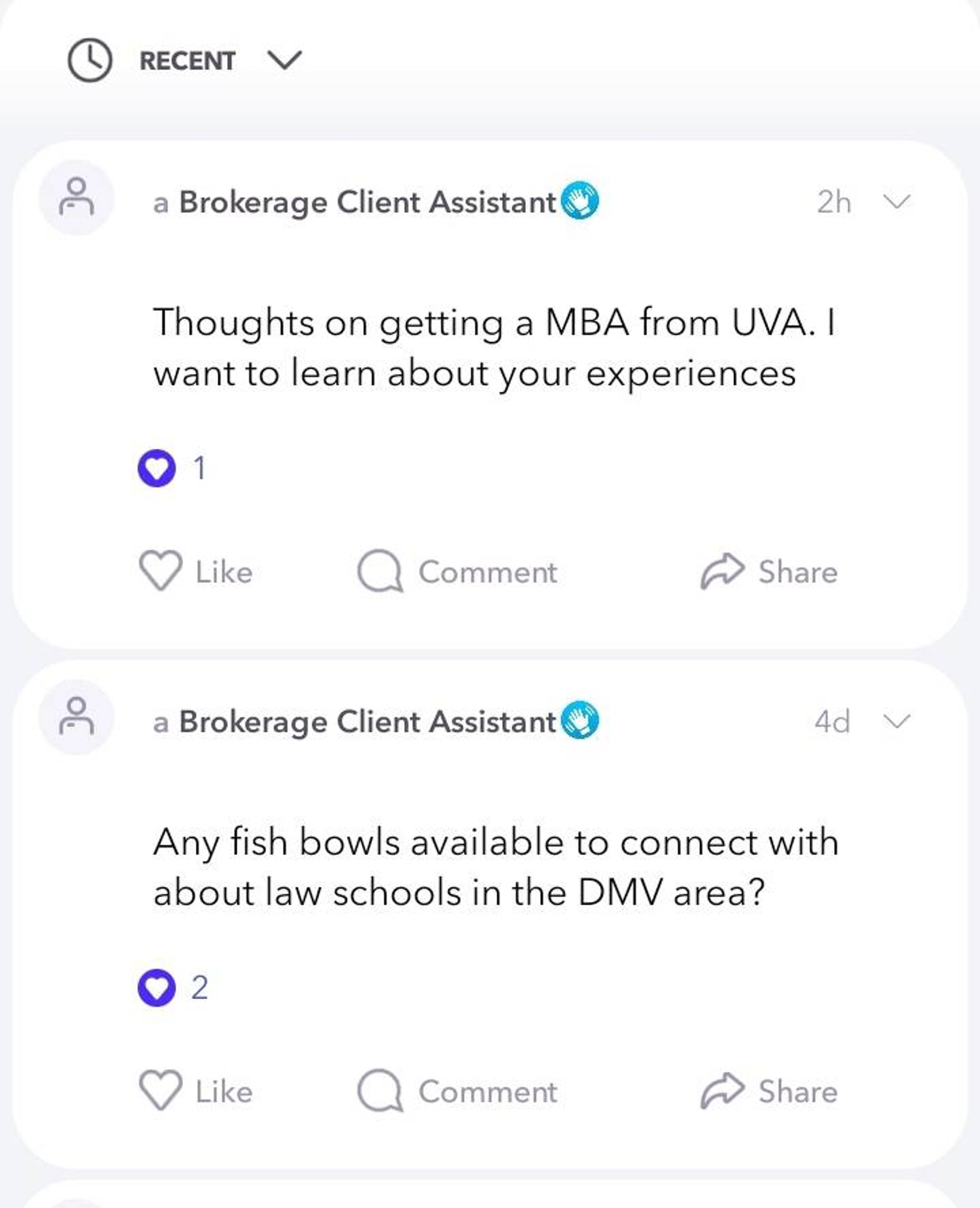Open the RECENT sort dropdown chevron
The width and height of the screenshot is (980, 1208).
pos(285,60)
